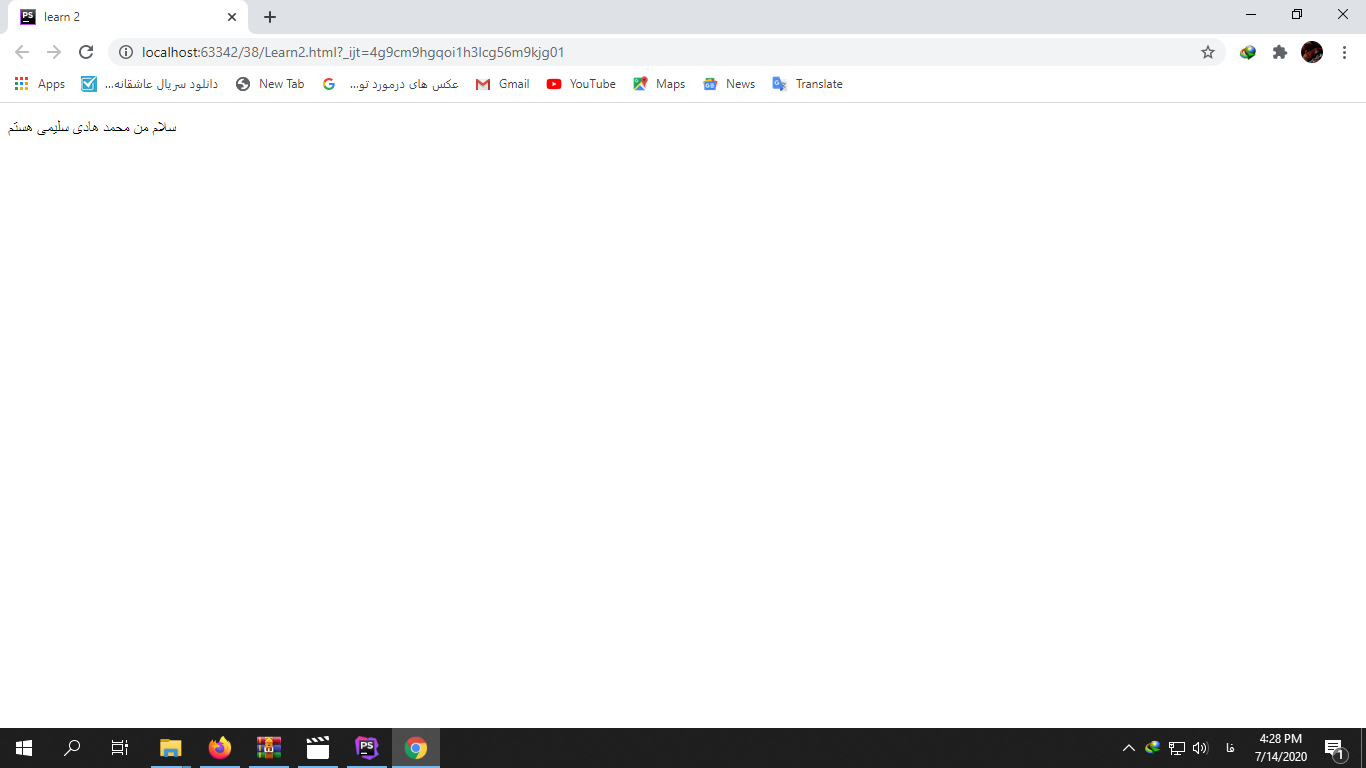Reload the page with the refresh icon
This screenshot has width=1366, height=768.
click(86, 52)
